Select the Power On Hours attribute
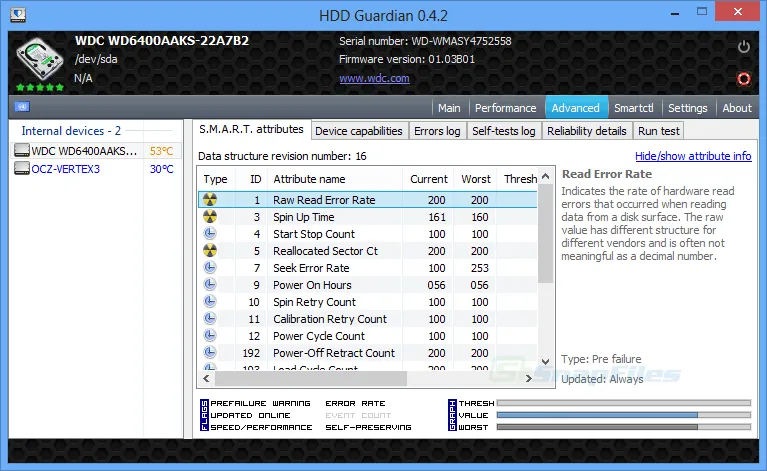Screen dimensions: 767x471 pos(368,285)
